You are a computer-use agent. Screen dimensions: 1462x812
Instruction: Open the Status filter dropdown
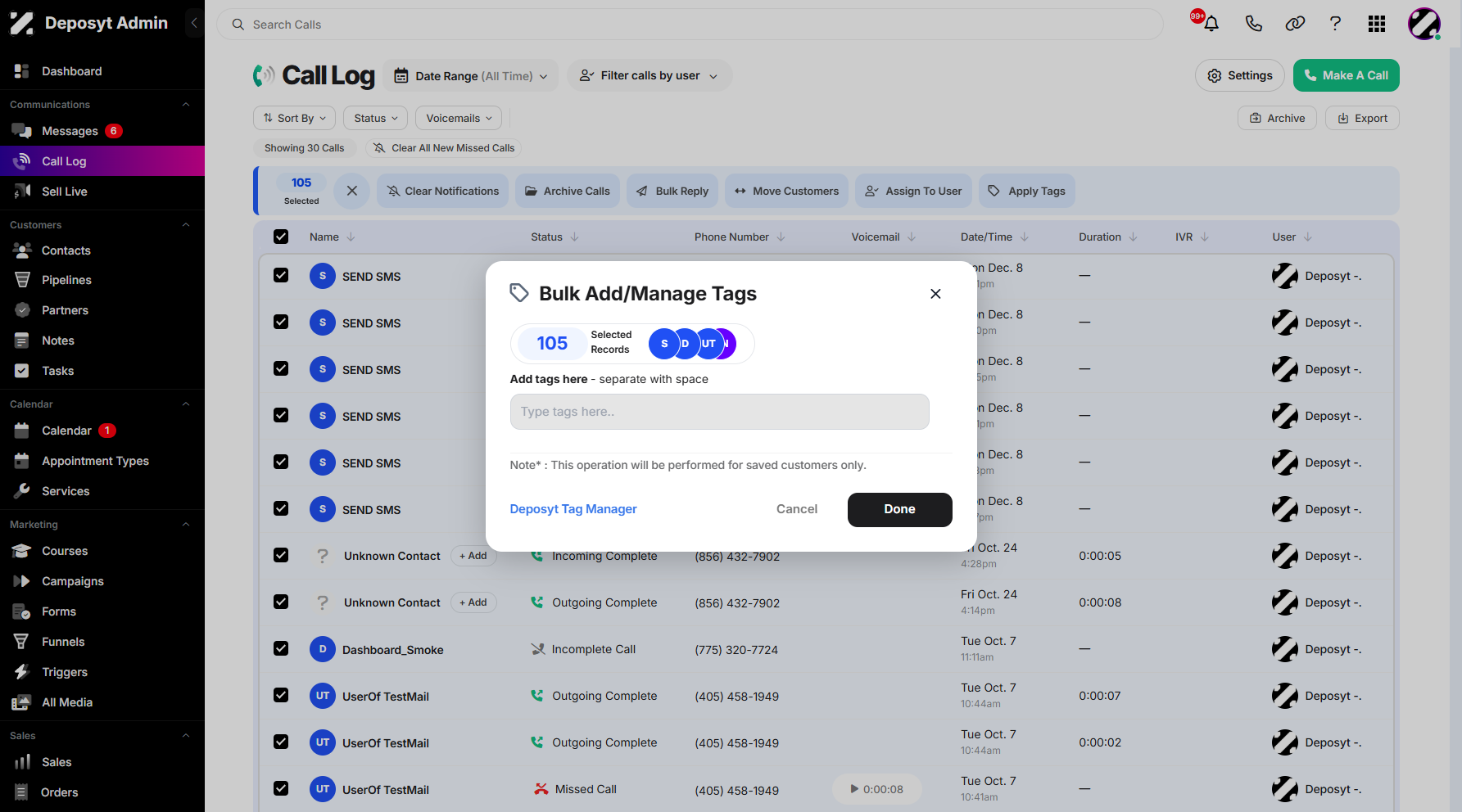click(376, 118)
